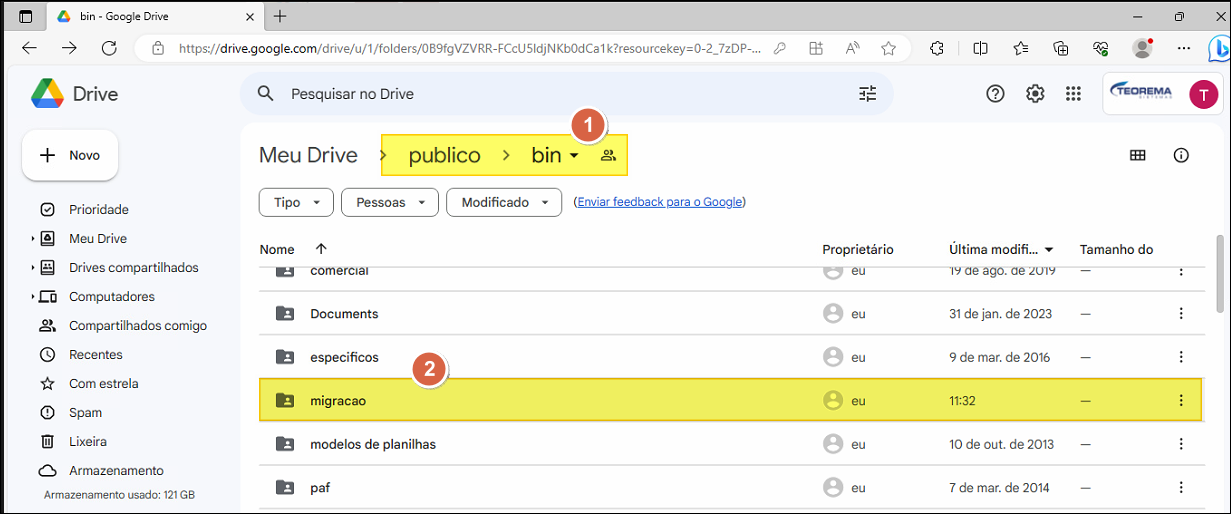Click the browser address bar URL
This screenshot has height=514, width=1231.
[x=469, y=48]
